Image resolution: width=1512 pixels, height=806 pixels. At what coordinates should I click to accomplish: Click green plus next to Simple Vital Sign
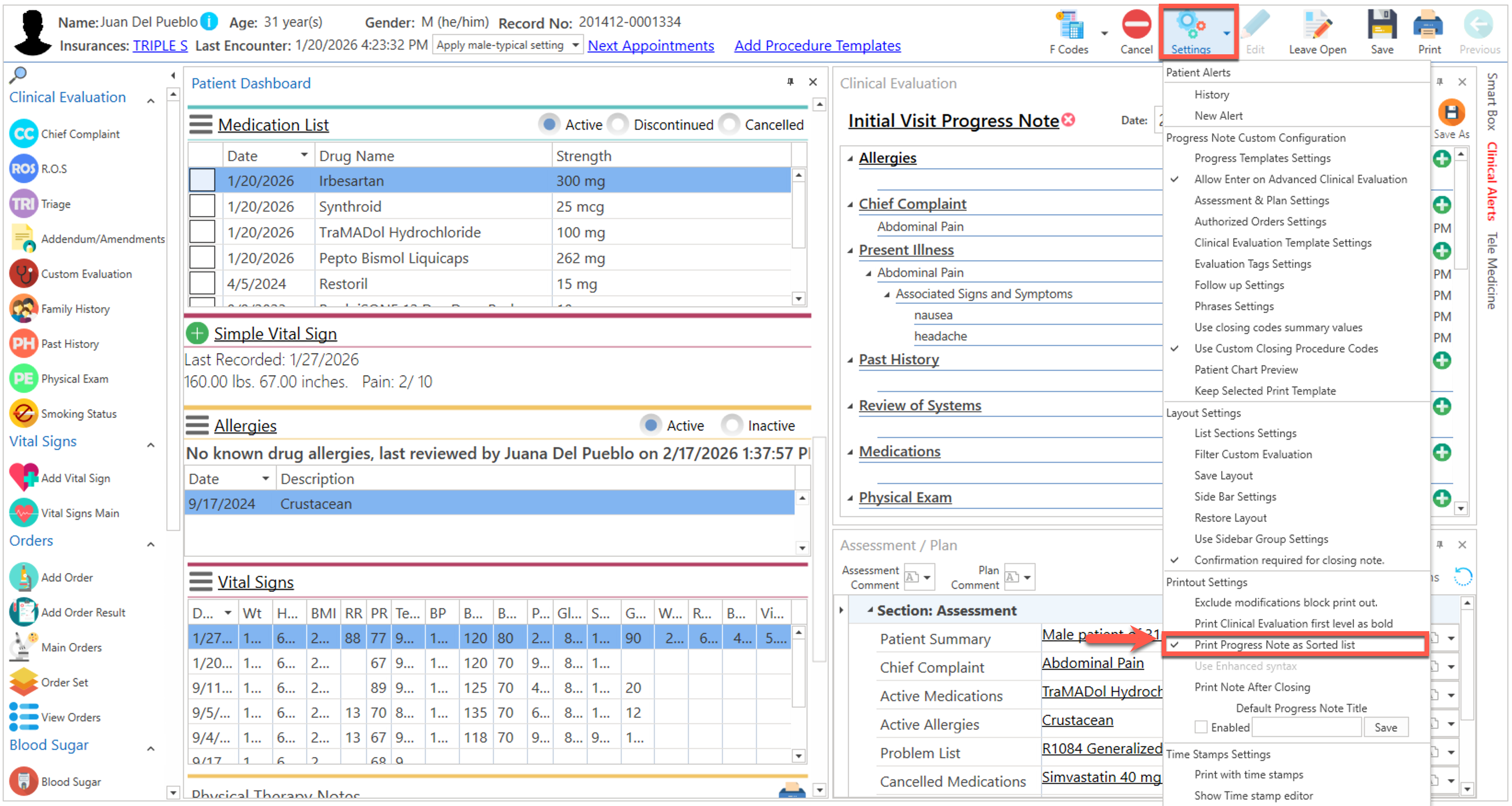click(197, 334)
